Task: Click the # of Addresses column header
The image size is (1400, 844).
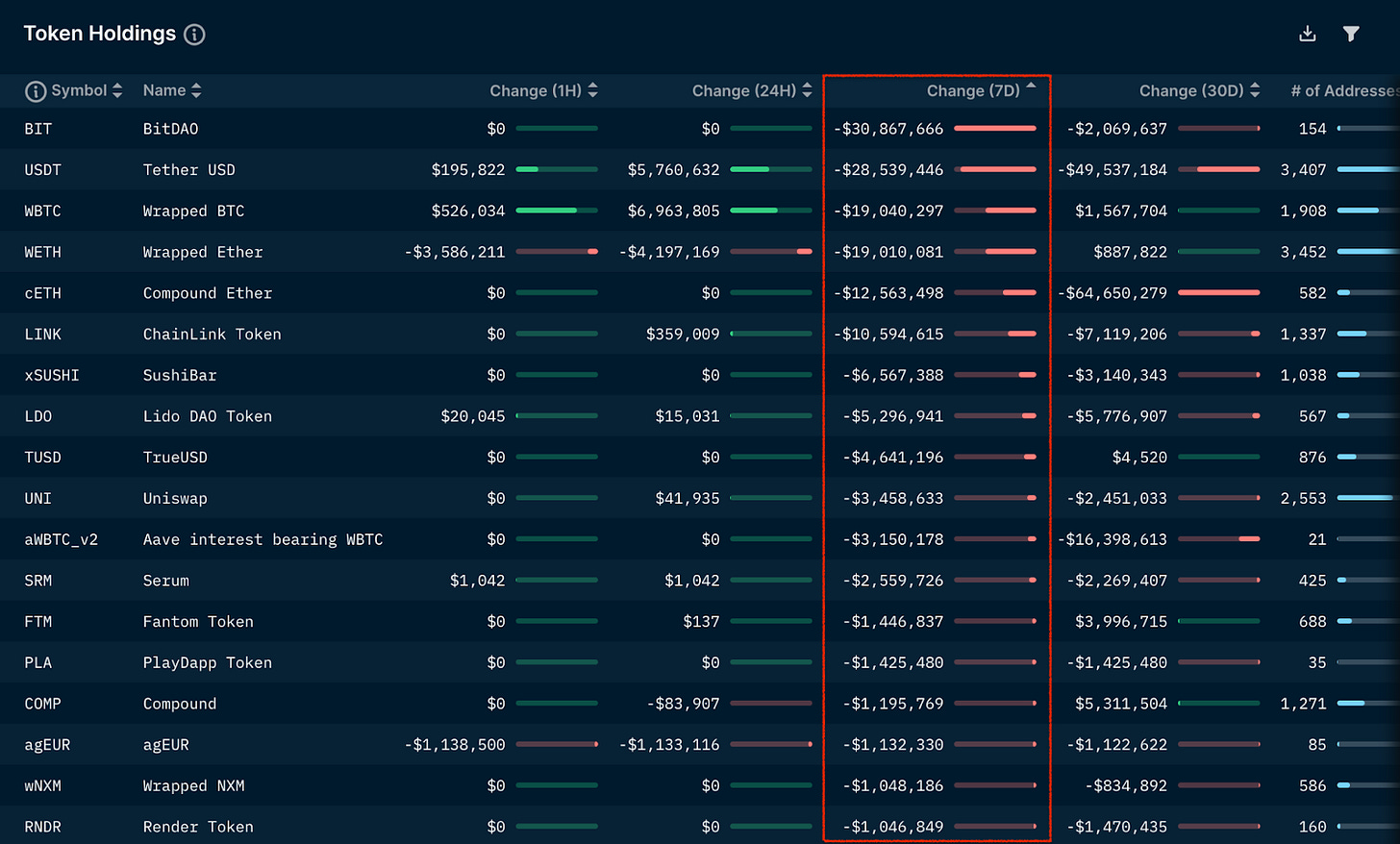Action: pyautogui.click(x=1345, y=90)
